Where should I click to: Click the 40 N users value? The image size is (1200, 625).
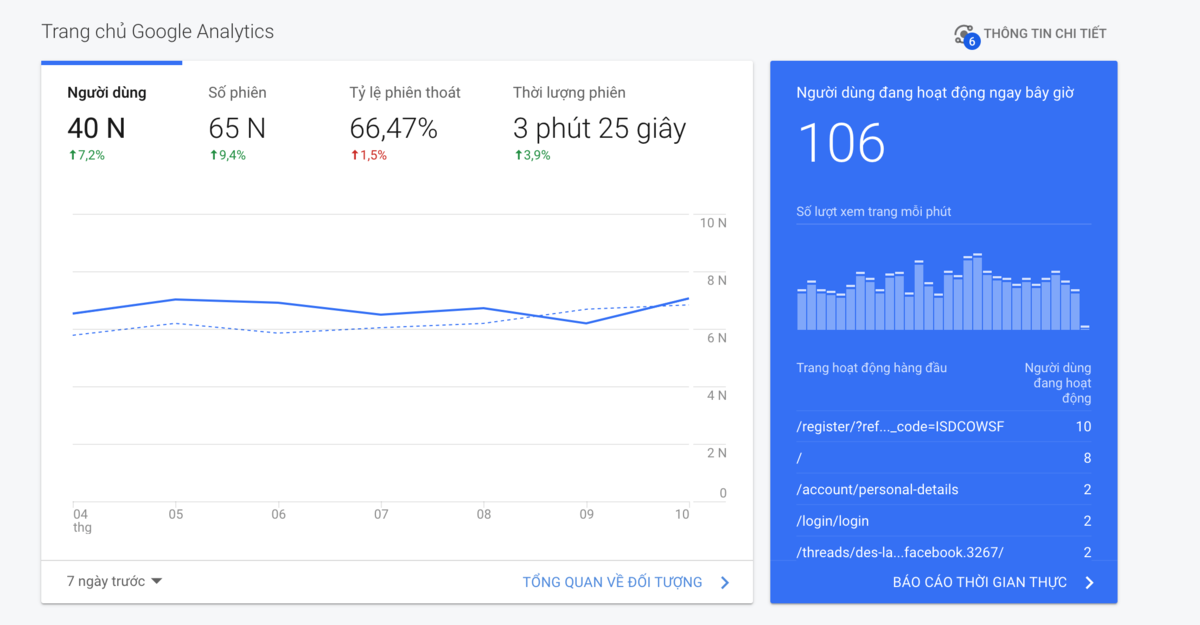96,128
